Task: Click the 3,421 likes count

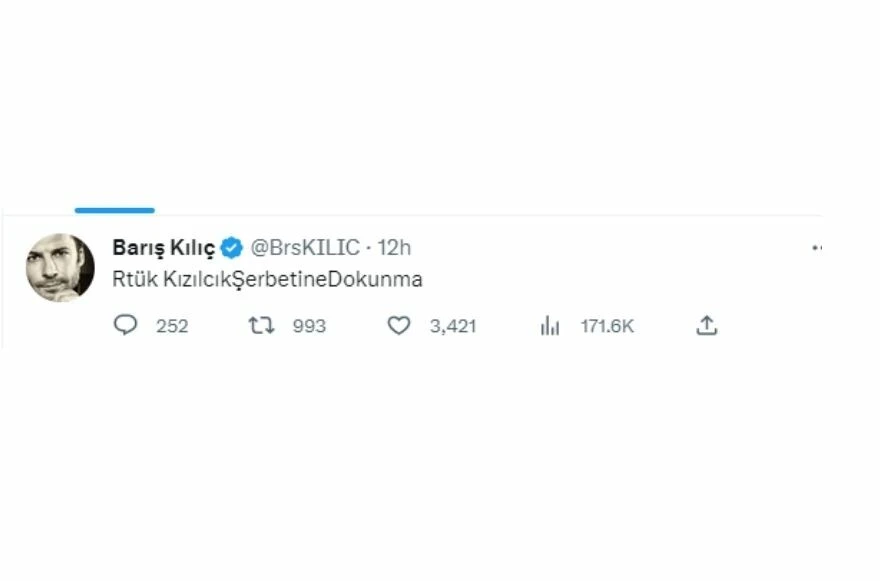Action: (x=453, y=326)
